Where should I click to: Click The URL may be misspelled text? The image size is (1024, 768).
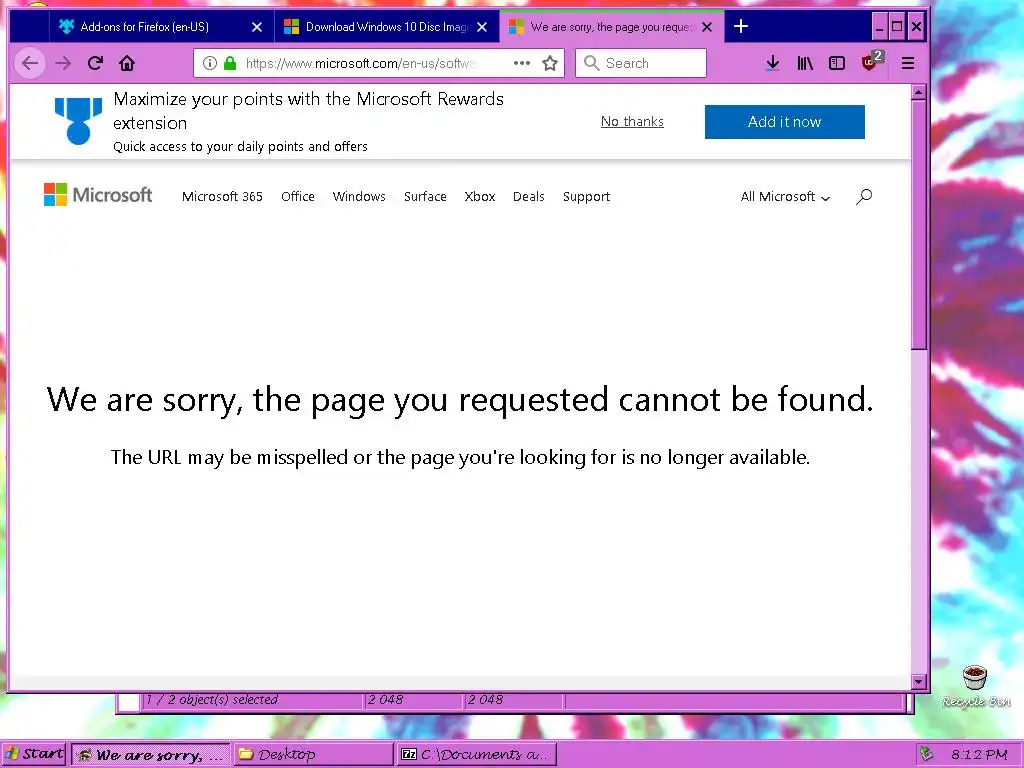pyautogui.click(x=460, y=457)
